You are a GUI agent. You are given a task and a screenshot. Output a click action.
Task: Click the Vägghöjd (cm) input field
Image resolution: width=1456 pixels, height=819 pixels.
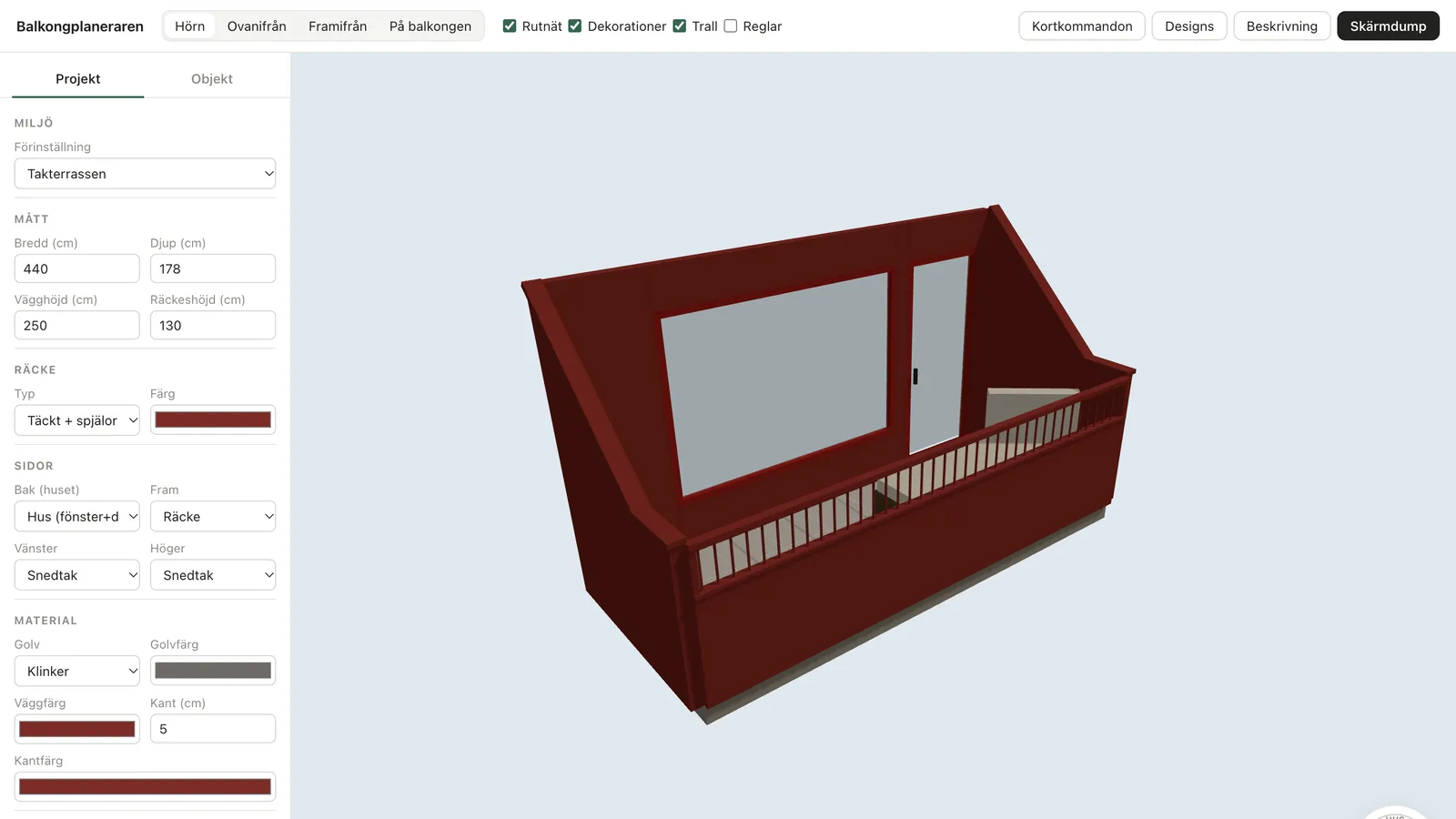coord(77,325)
